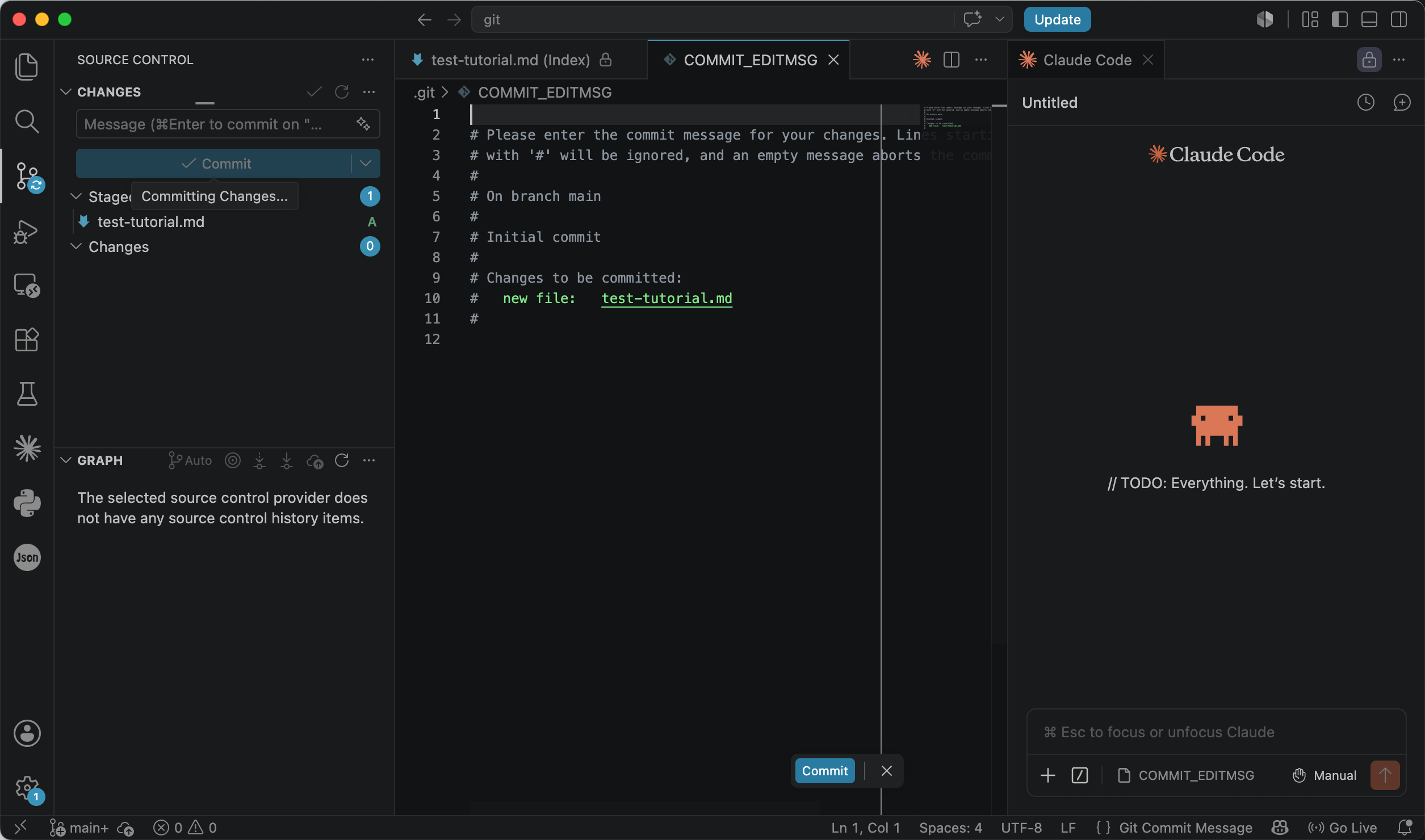Image resolution: width=1425 pixels, height=840 pixels.
Task: Click the commit message input box
Action: coord(228,124)
